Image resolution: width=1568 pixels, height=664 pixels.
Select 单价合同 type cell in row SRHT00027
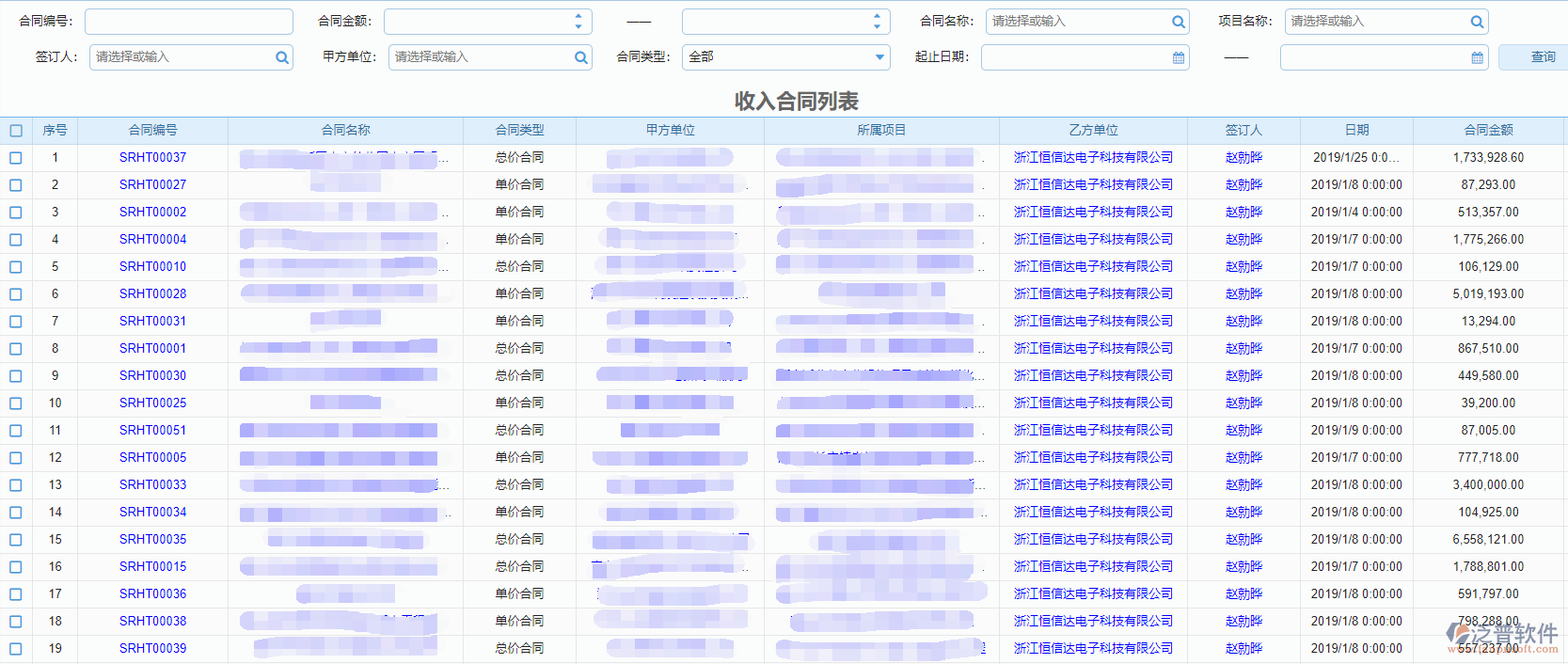click(x=519, y=185)
